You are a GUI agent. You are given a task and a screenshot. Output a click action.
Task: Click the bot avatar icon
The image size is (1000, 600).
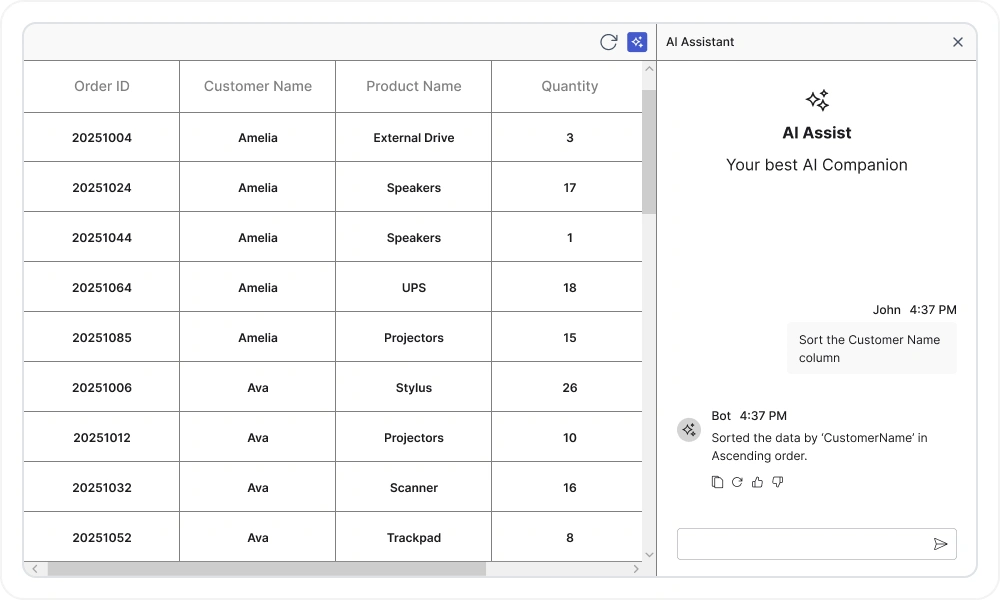click(689, 430)
